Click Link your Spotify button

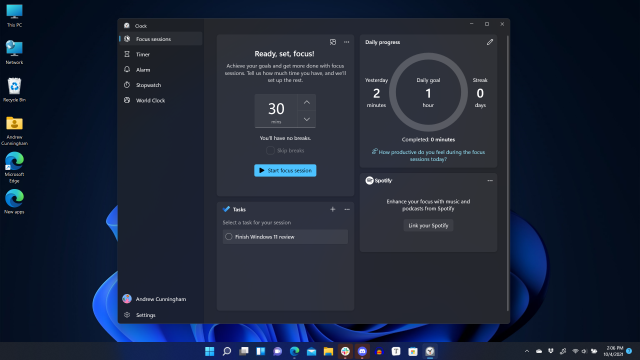click(428, 226)
